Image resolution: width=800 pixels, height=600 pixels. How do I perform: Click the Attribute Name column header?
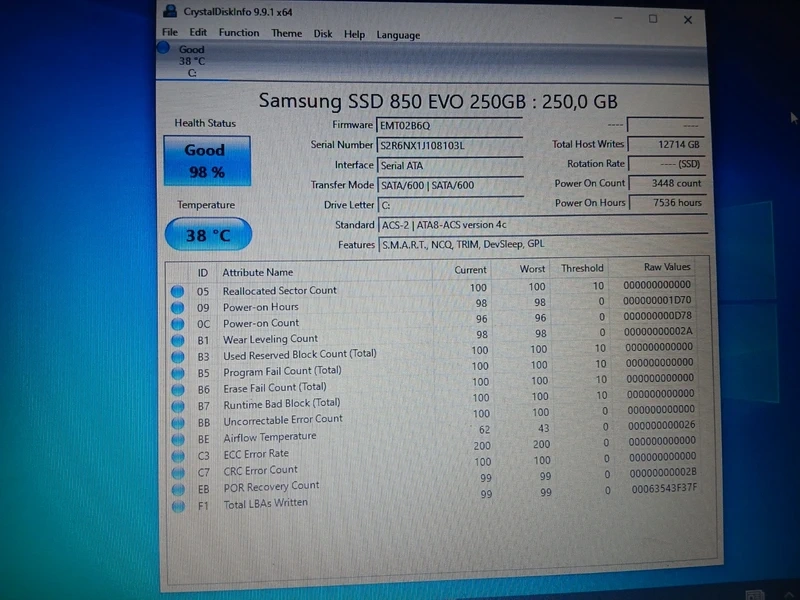tap(258, 272)
